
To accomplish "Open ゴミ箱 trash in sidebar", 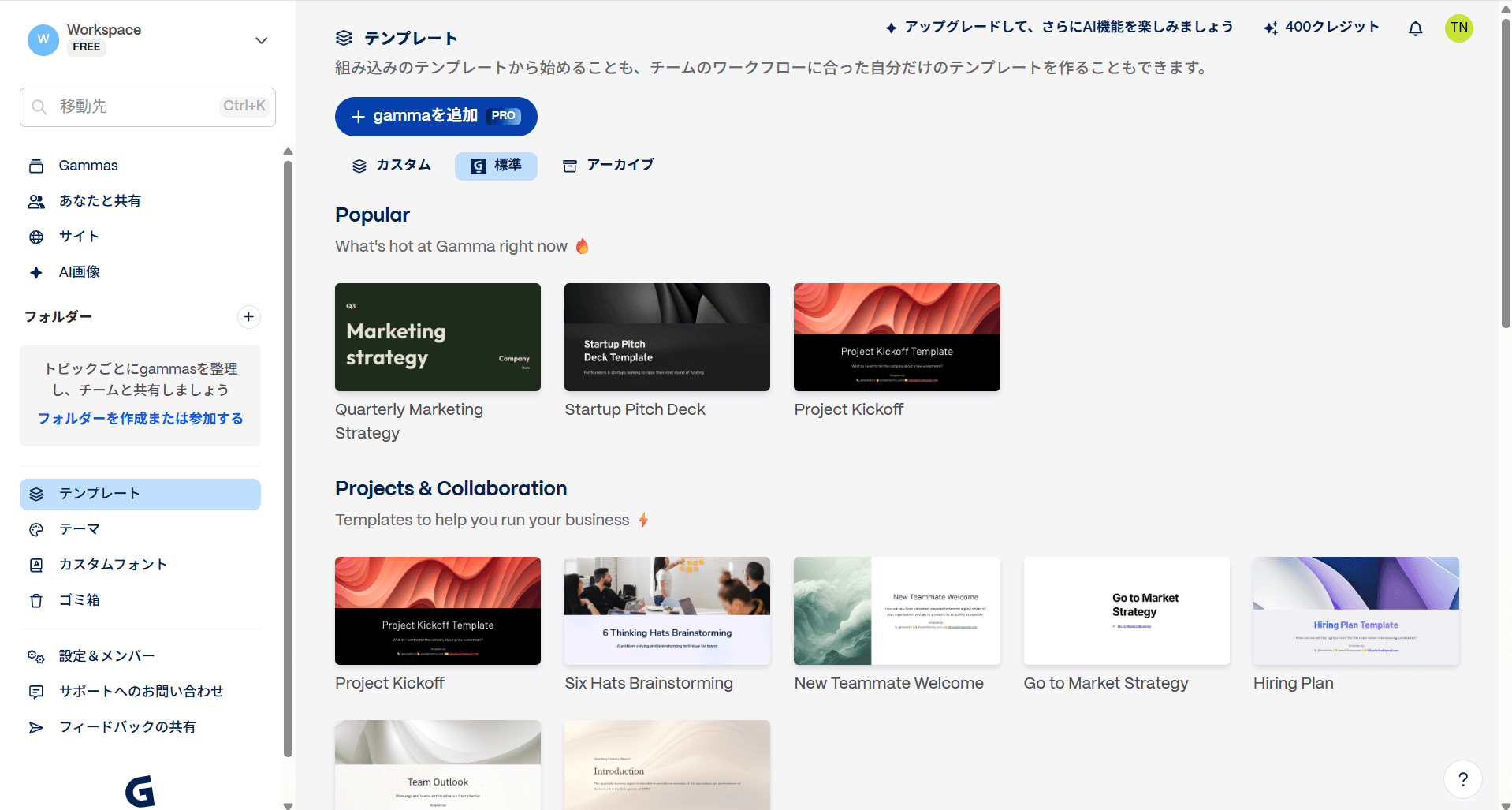I will click(x=79, y=600).
